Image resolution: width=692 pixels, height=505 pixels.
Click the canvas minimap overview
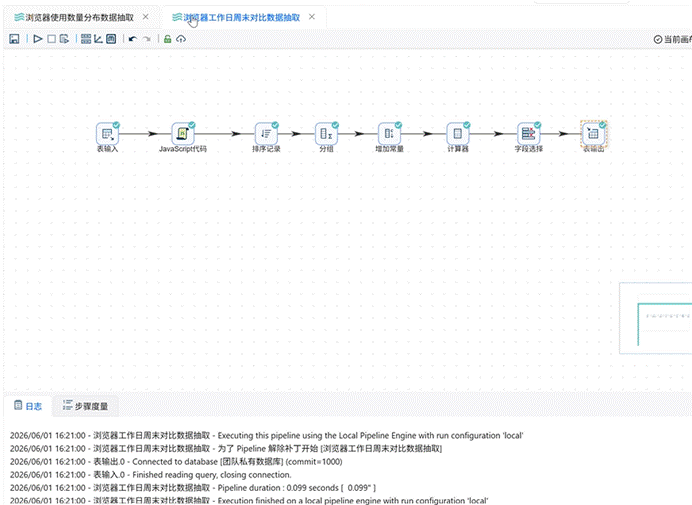point(656,318)
